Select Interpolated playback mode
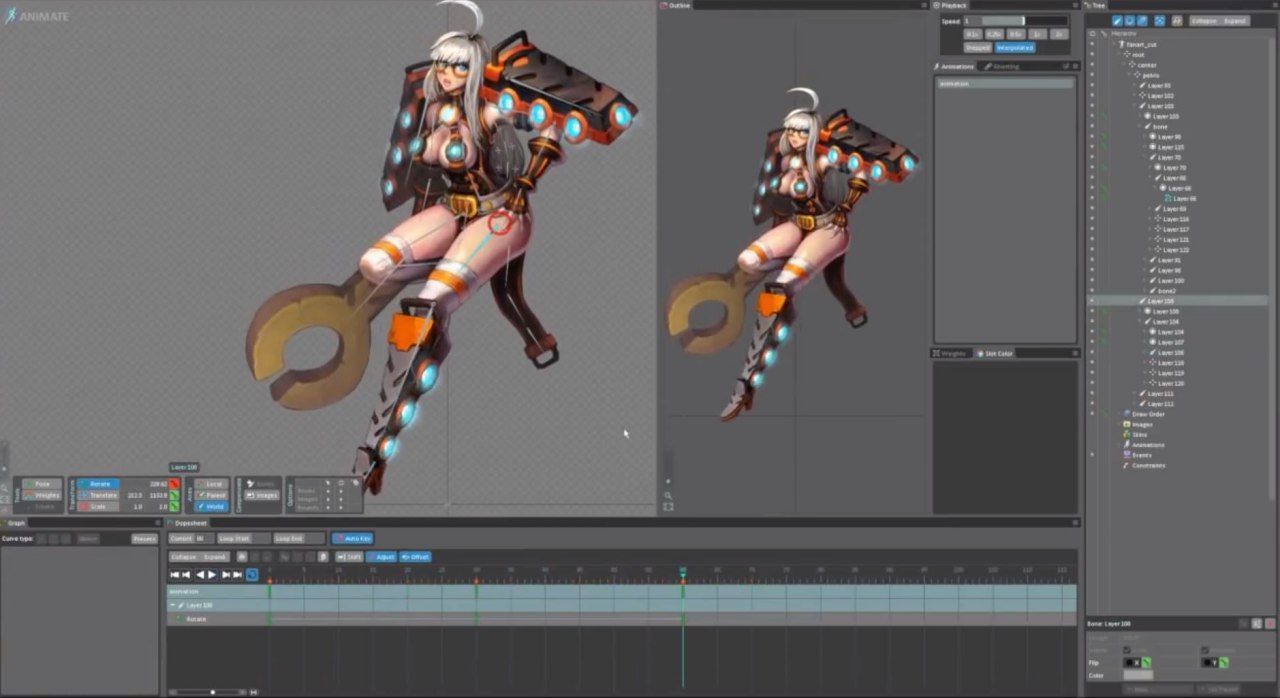 pyautogui.click(x=1015, y=47)
